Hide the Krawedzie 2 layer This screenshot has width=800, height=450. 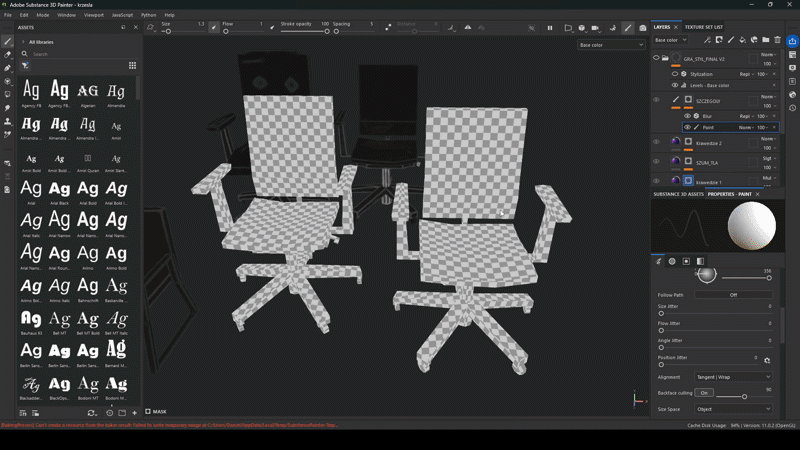coord(657,143)
